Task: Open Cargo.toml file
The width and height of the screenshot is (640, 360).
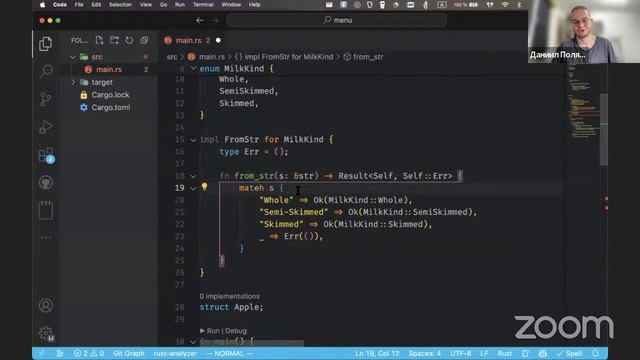Action: [x=111, y=107]
